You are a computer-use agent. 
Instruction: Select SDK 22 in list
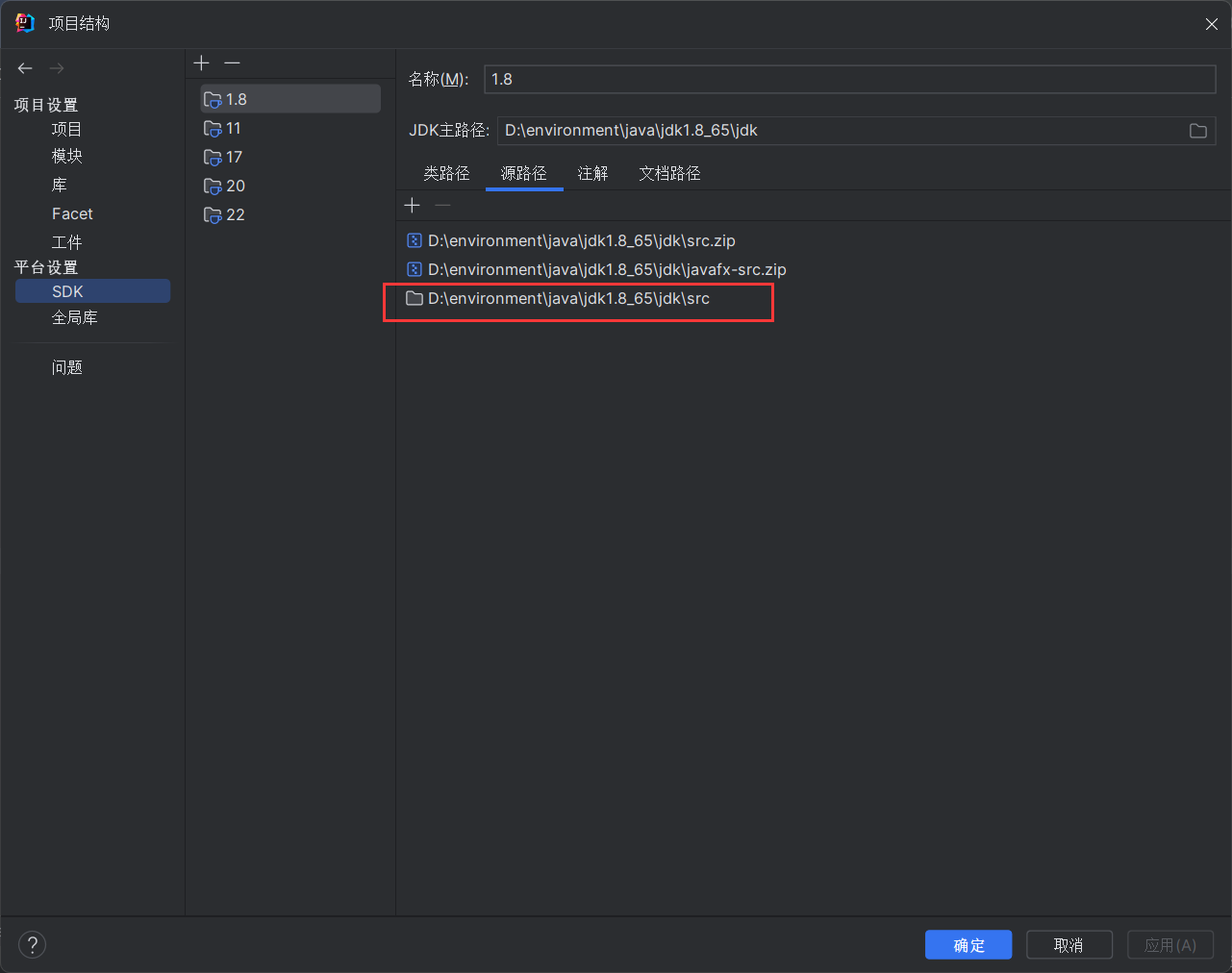[290, 214]
